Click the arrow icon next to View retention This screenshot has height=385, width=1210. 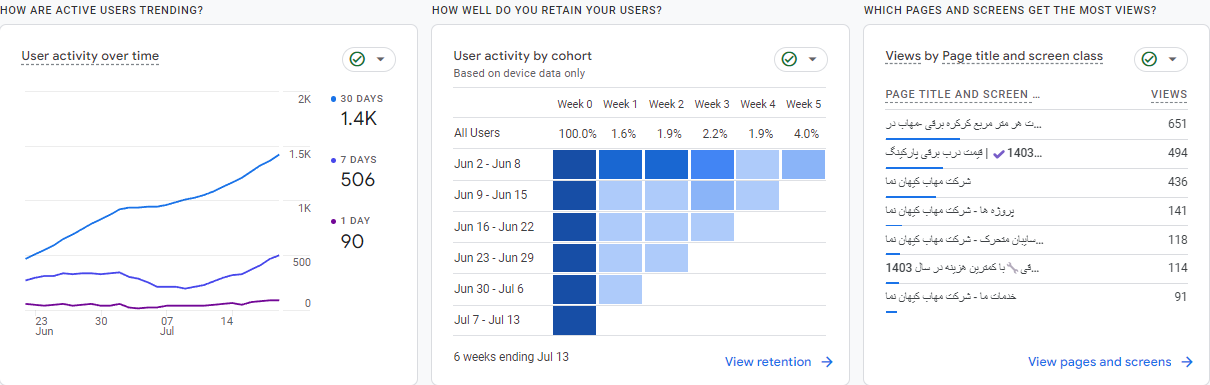pyautogui.click(x=826, y=362)
